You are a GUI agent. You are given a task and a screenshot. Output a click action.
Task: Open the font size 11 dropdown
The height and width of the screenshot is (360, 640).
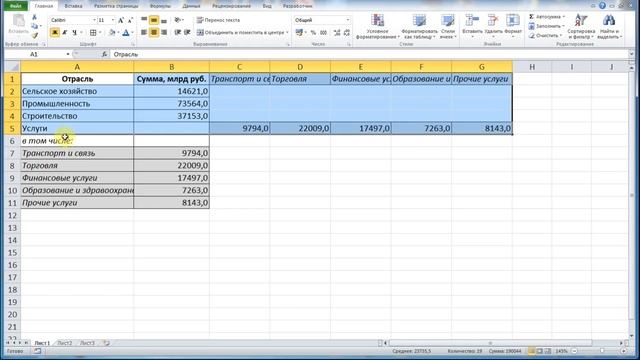113,20
